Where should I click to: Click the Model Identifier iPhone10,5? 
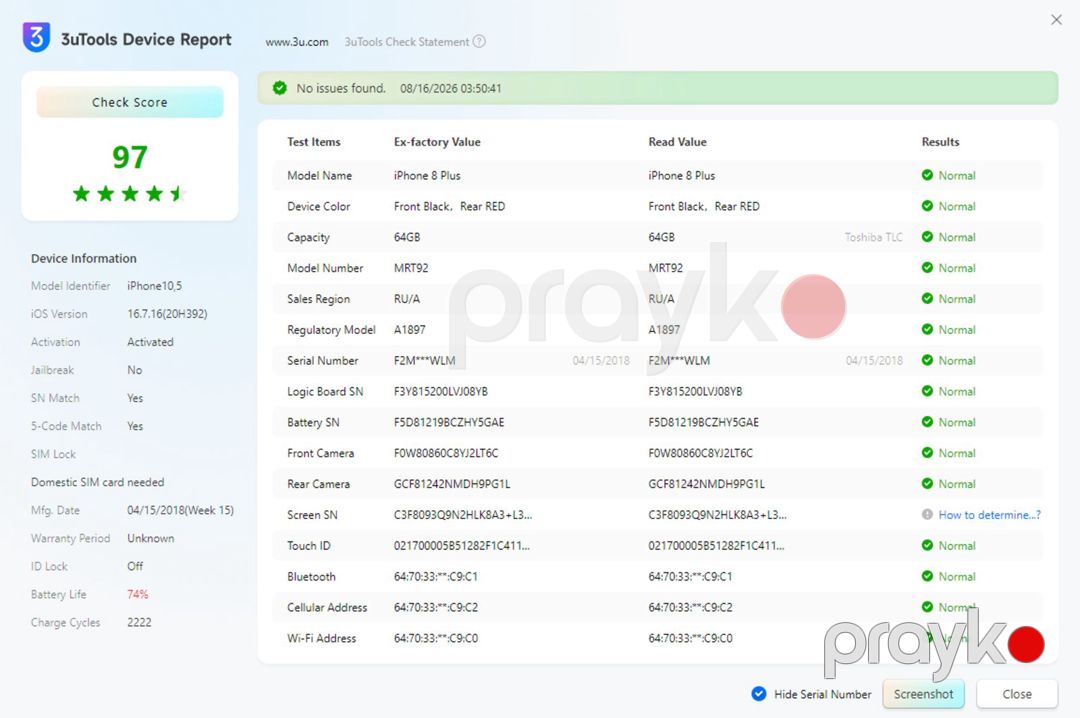(154, 285)
